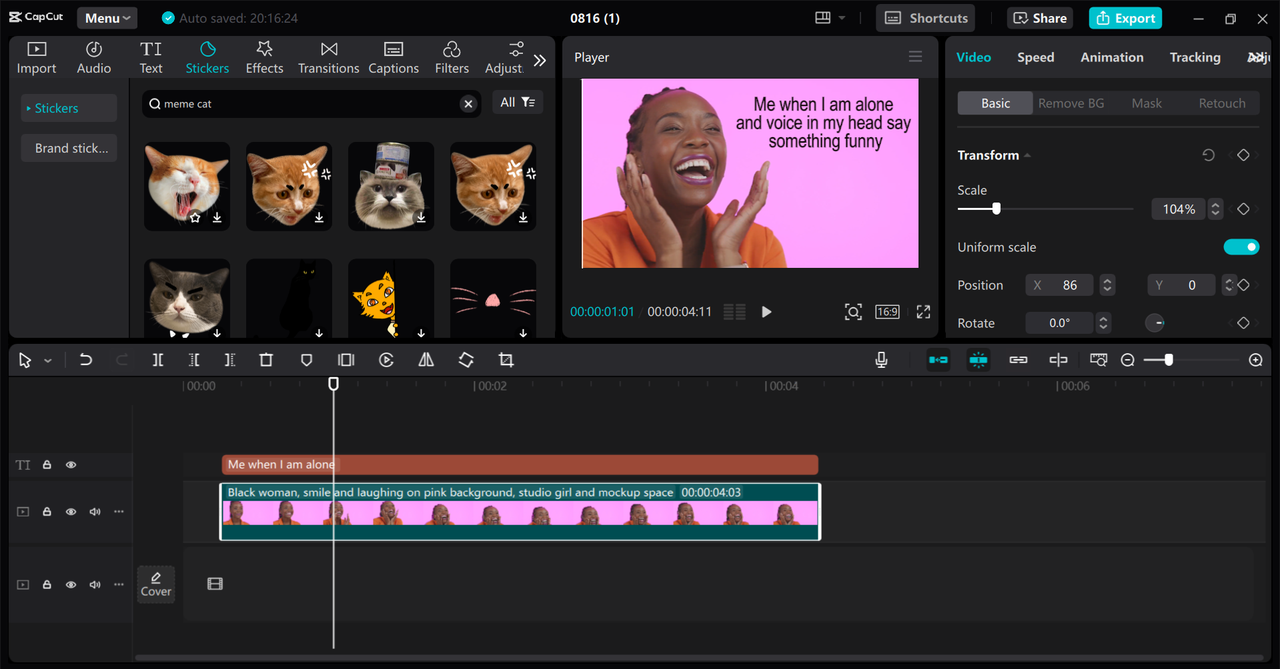
Task: Click the timeline zoom slider handle
Action: click(x=1168, y=360)
